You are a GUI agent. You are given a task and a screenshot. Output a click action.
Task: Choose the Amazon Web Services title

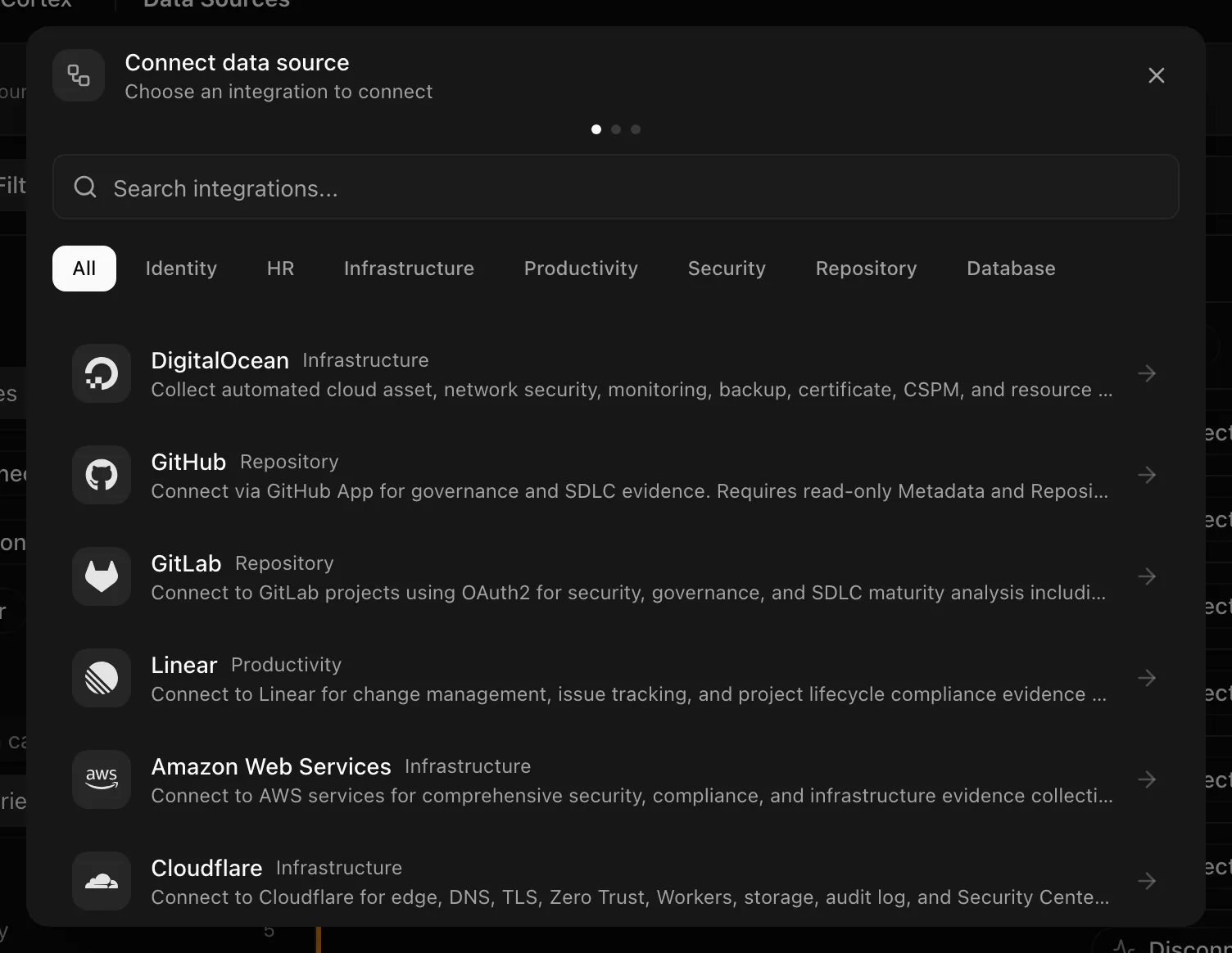[271, 766]
